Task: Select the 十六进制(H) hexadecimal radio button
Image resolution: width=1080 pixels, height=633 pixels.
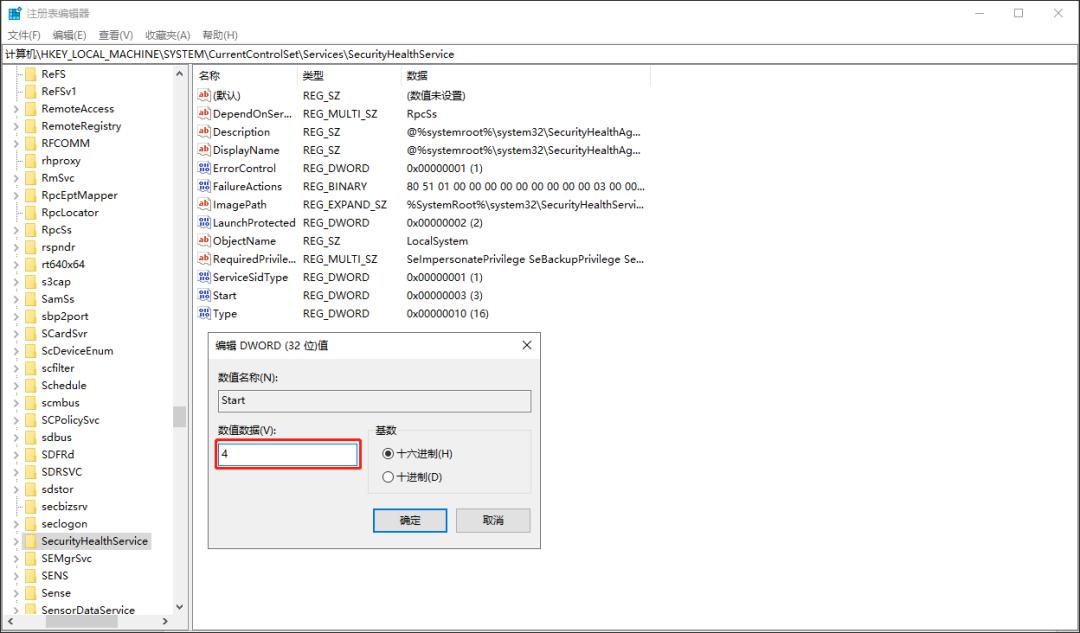Action: pyautogui.click(x=389, y=451)
